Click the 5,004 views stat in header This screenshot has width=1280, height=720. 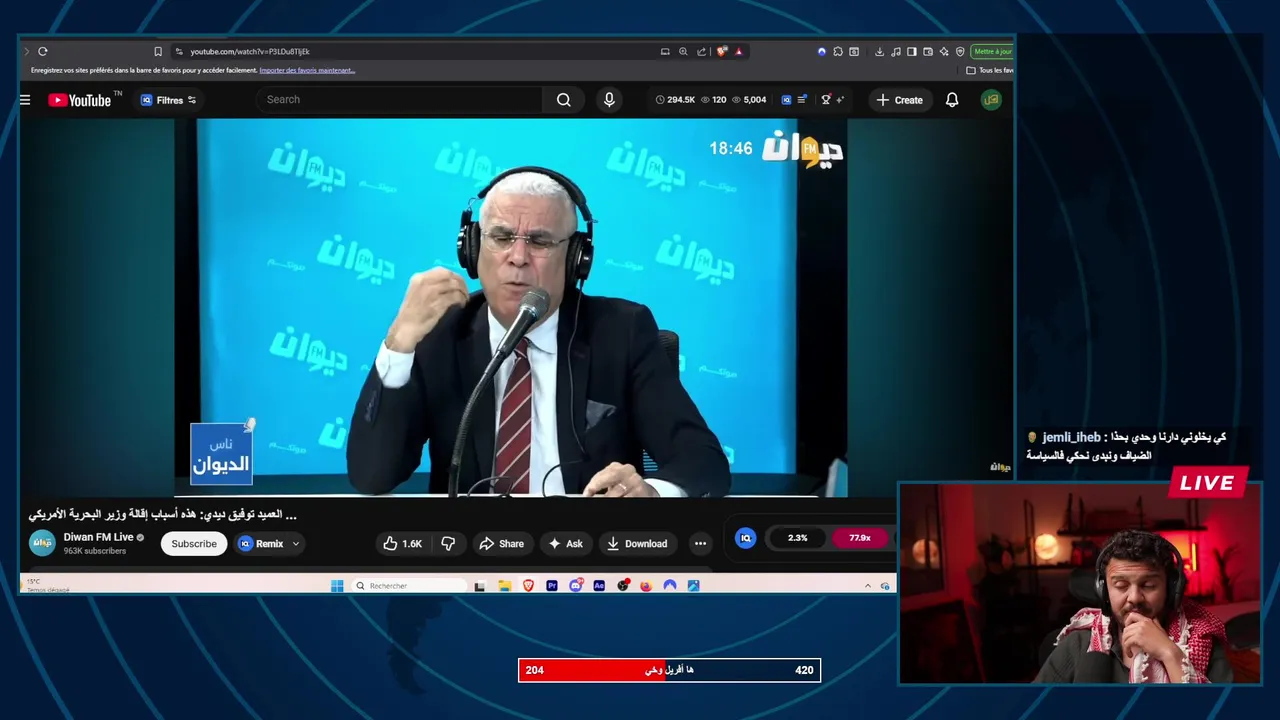[x=749, y=100]
